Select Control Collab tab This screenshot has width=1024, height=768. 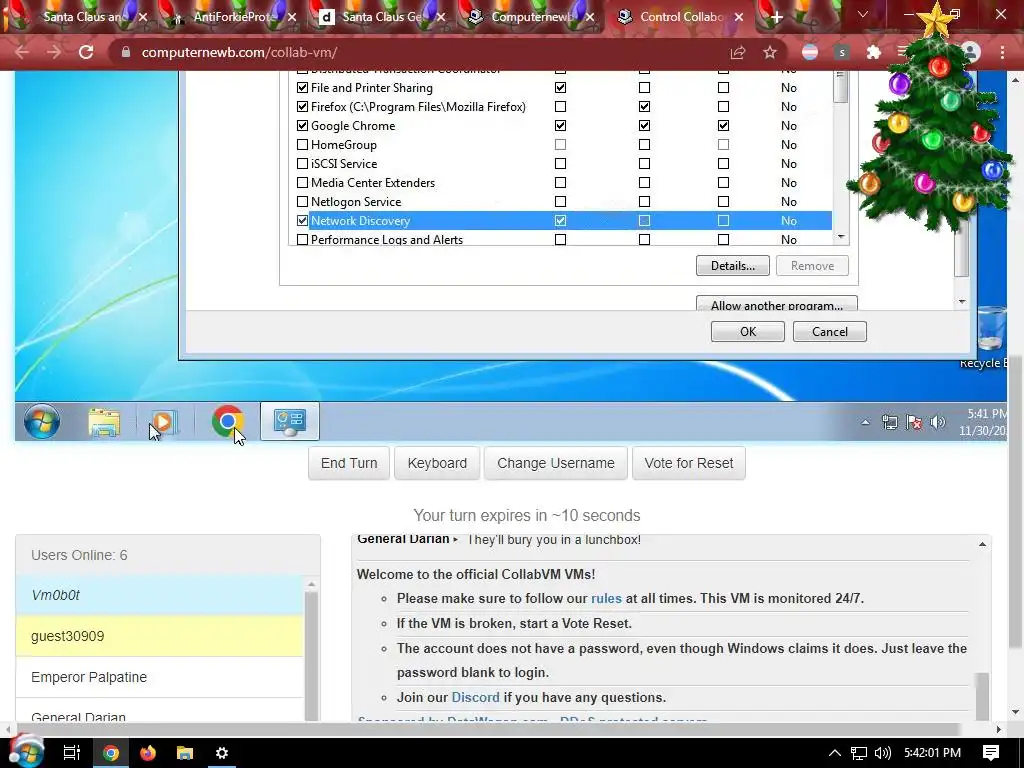coord(680,17)
